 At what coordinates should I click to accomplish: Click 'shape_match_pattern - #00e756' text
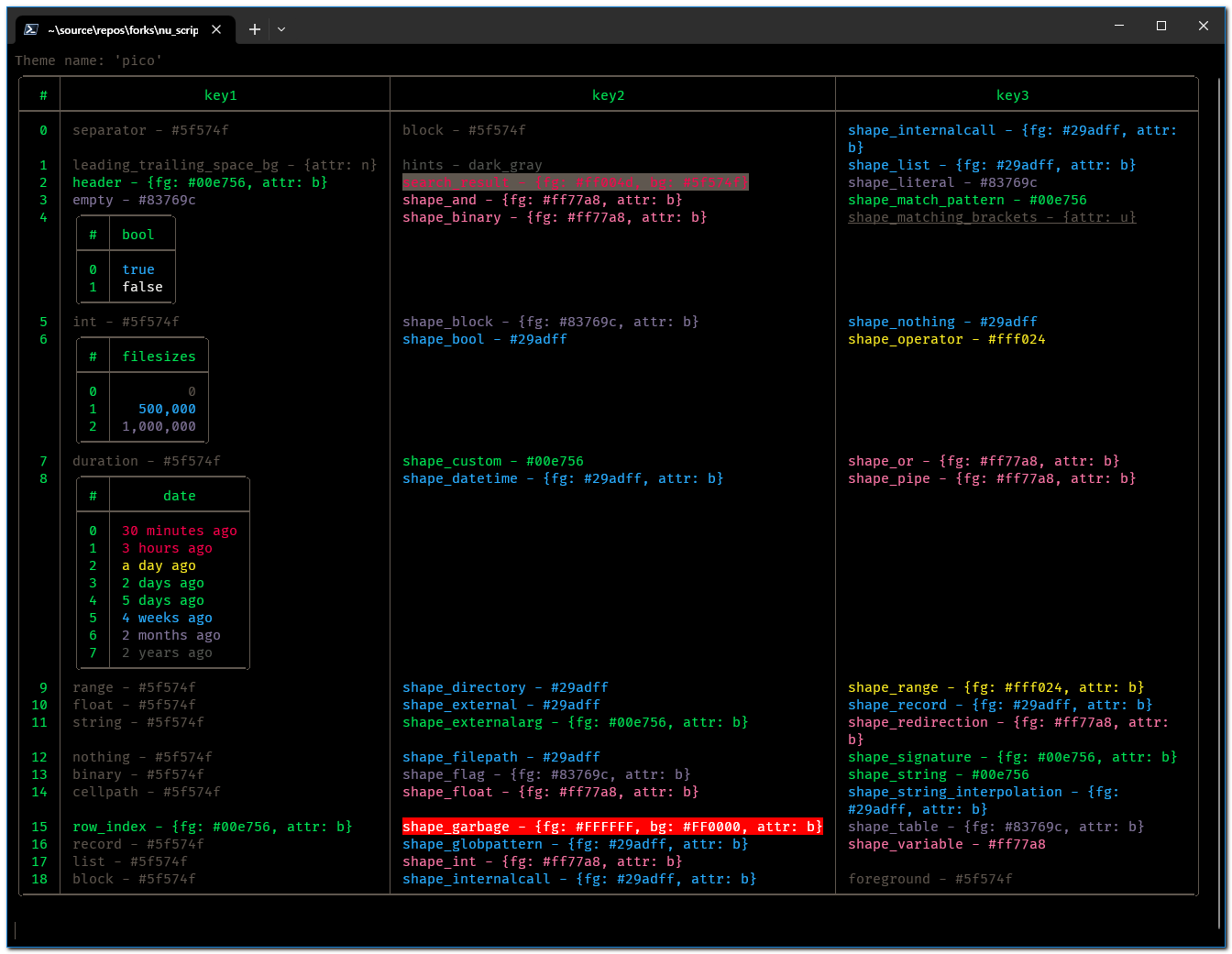point(967,200)
